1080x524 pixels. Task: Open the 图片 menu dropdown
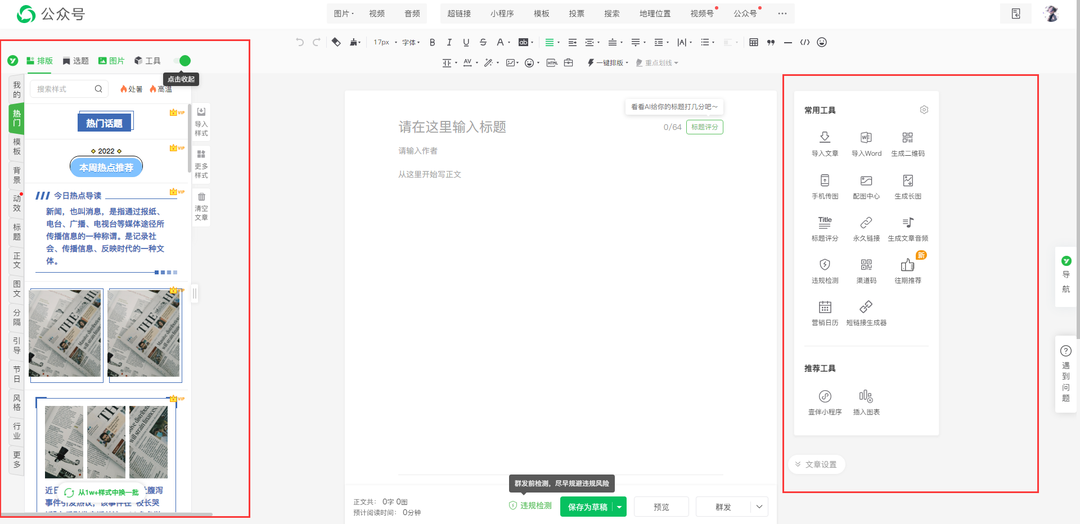click(343, 13)
